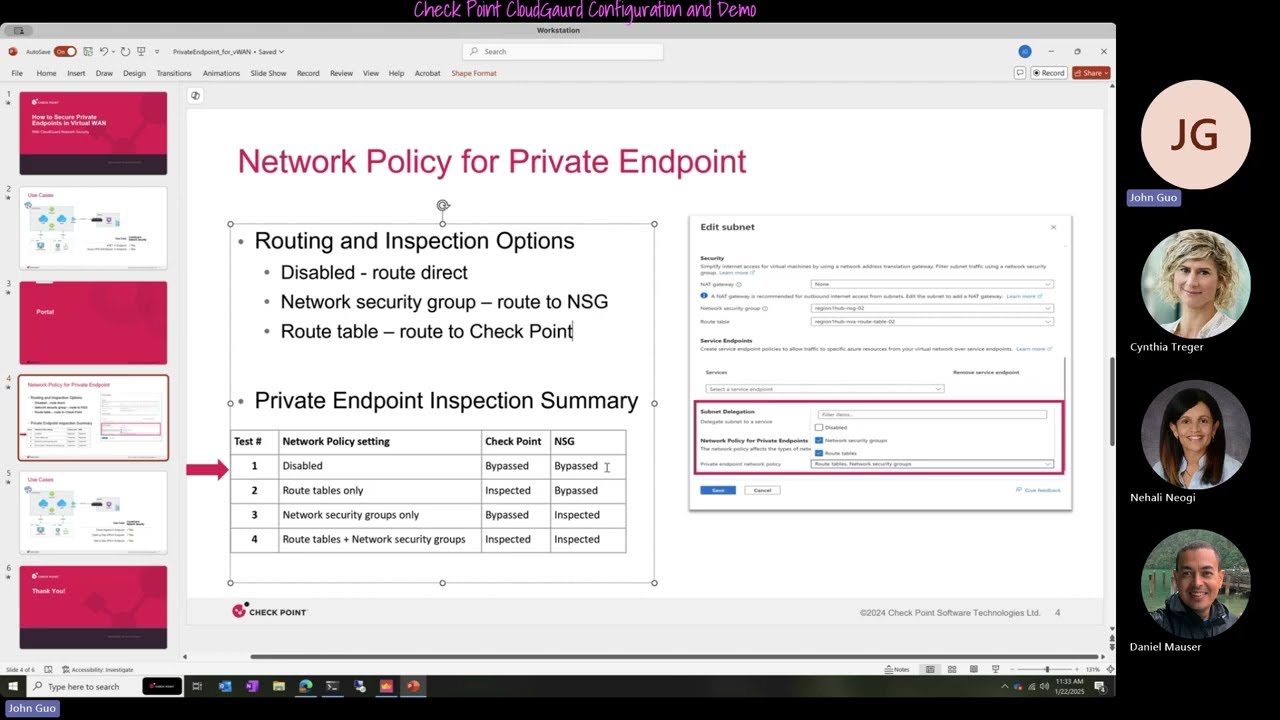Click the Accessibility: Investigate status item

click(97, 669)
